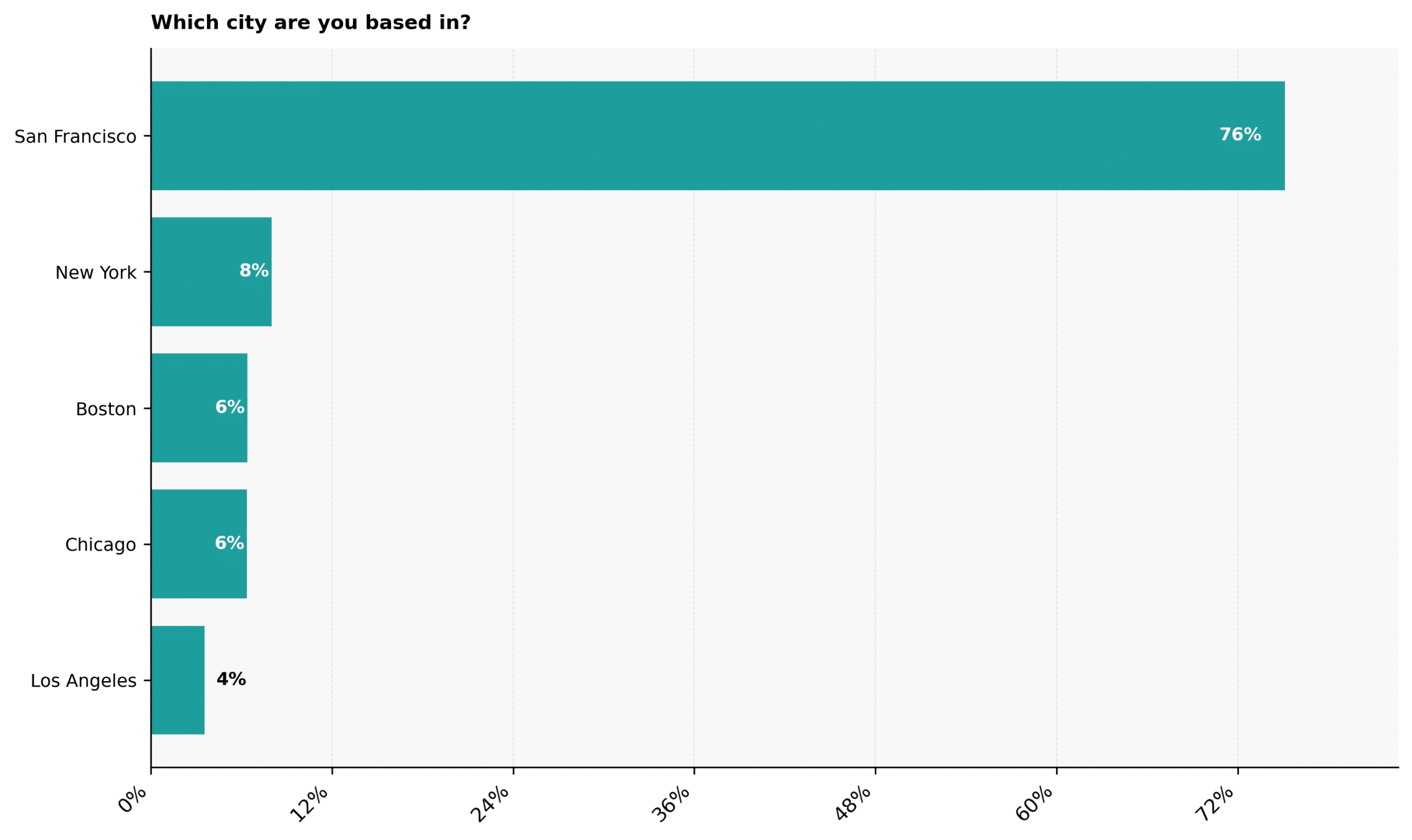
Task: Select the 12% x-axis tick label
Action: tap(309, 804)
